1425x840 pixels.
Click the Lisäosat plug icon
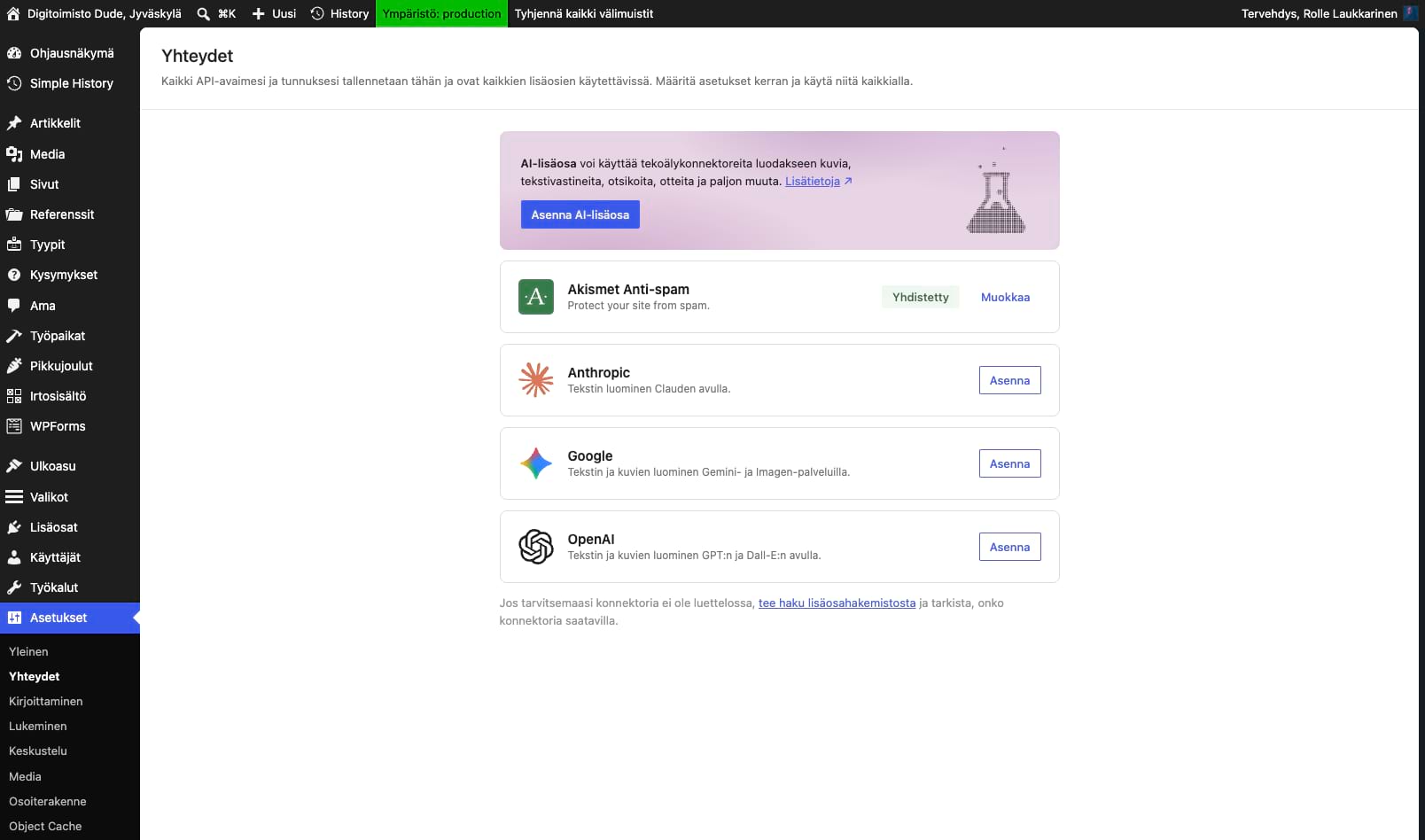tap(14, 527)
